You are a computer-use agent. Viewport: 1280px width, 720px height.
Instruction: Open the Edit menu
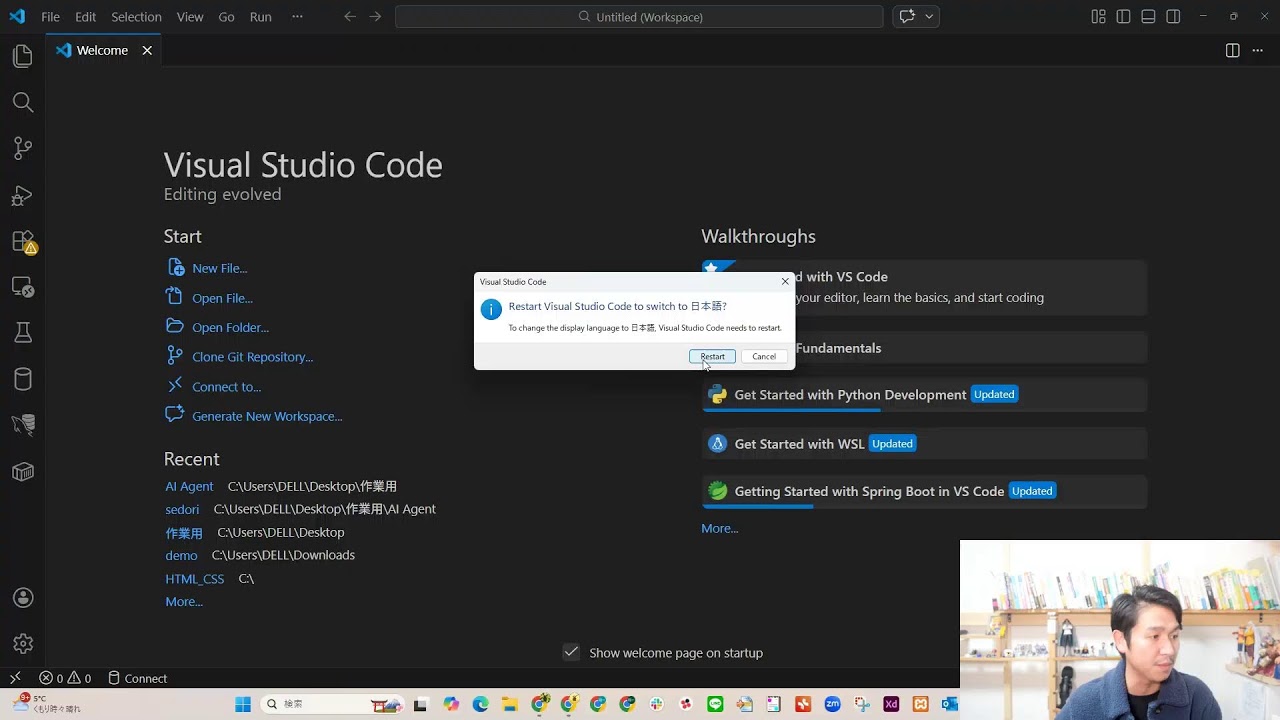(x=86, y=17)
